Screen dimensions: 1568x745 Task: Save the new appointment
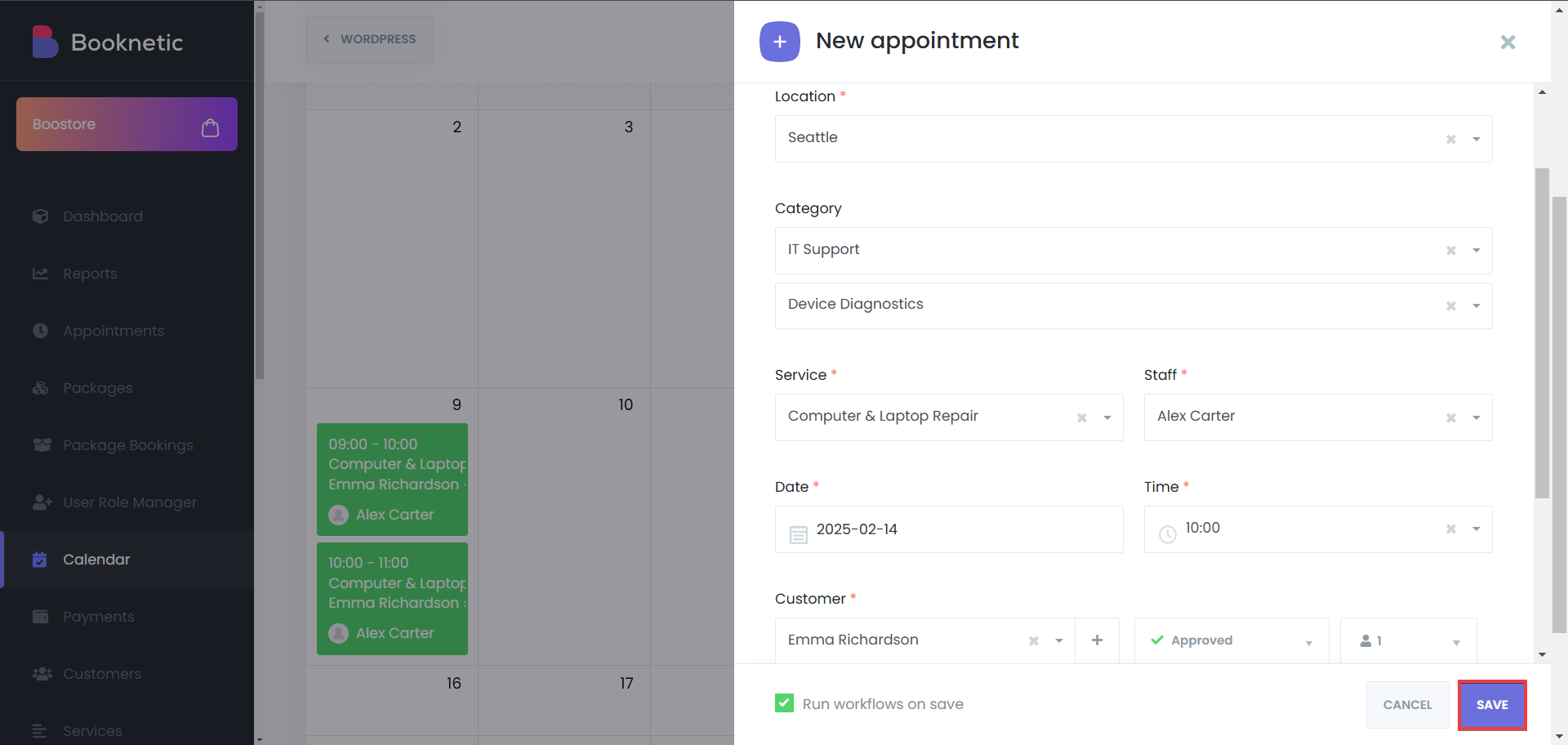point(1492,705)
